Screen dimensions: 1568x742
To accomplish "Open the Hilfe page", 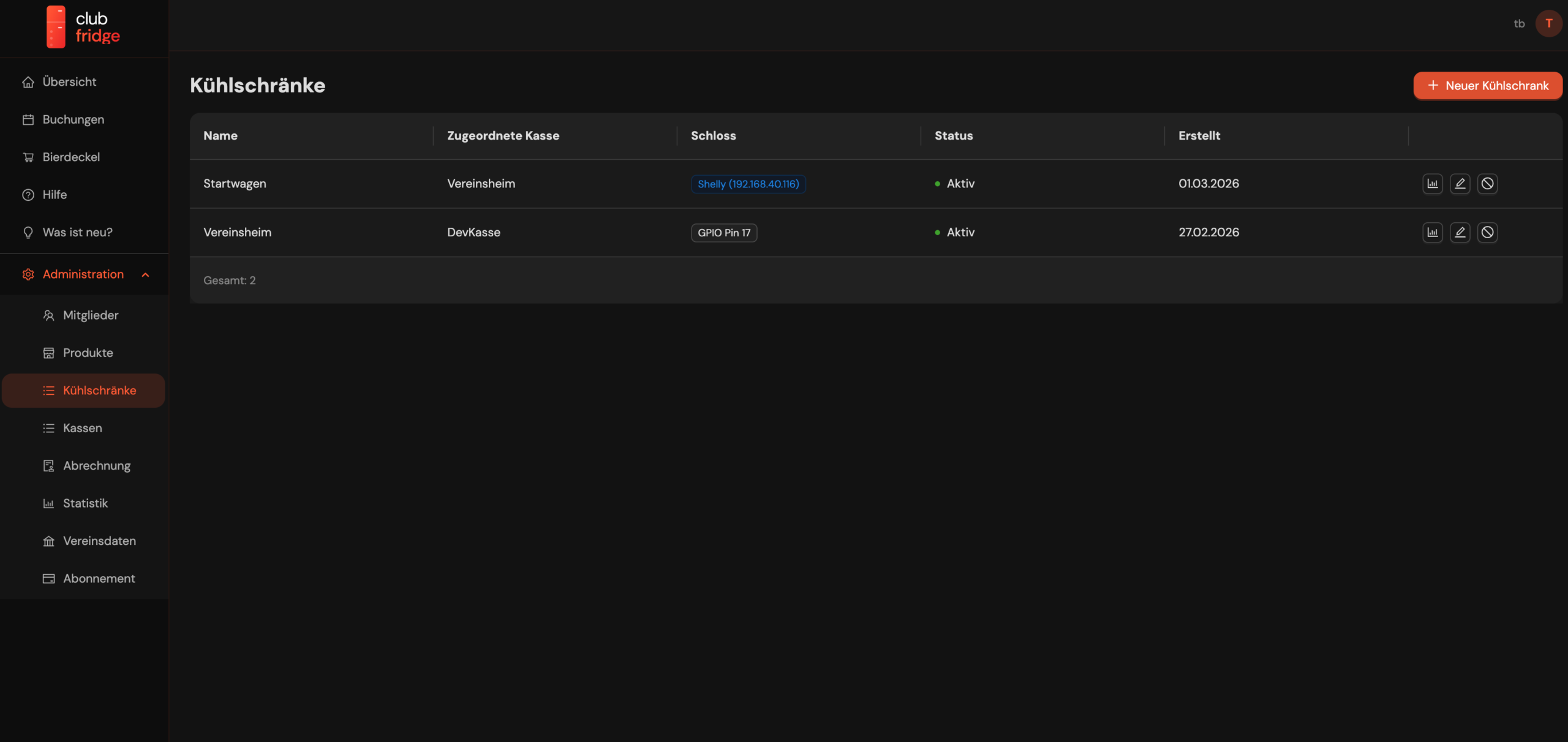I will tap(55, 195).
